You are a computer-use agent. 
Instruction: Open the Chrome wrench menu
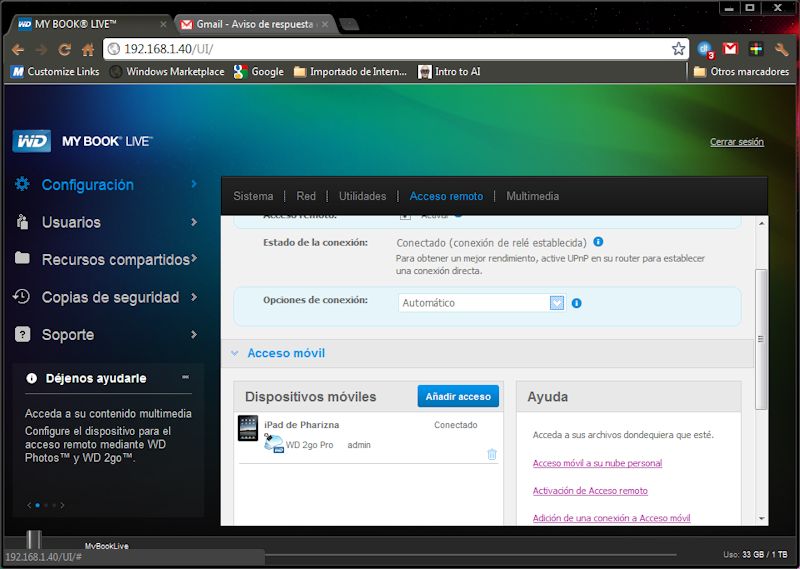coord(781,49)
